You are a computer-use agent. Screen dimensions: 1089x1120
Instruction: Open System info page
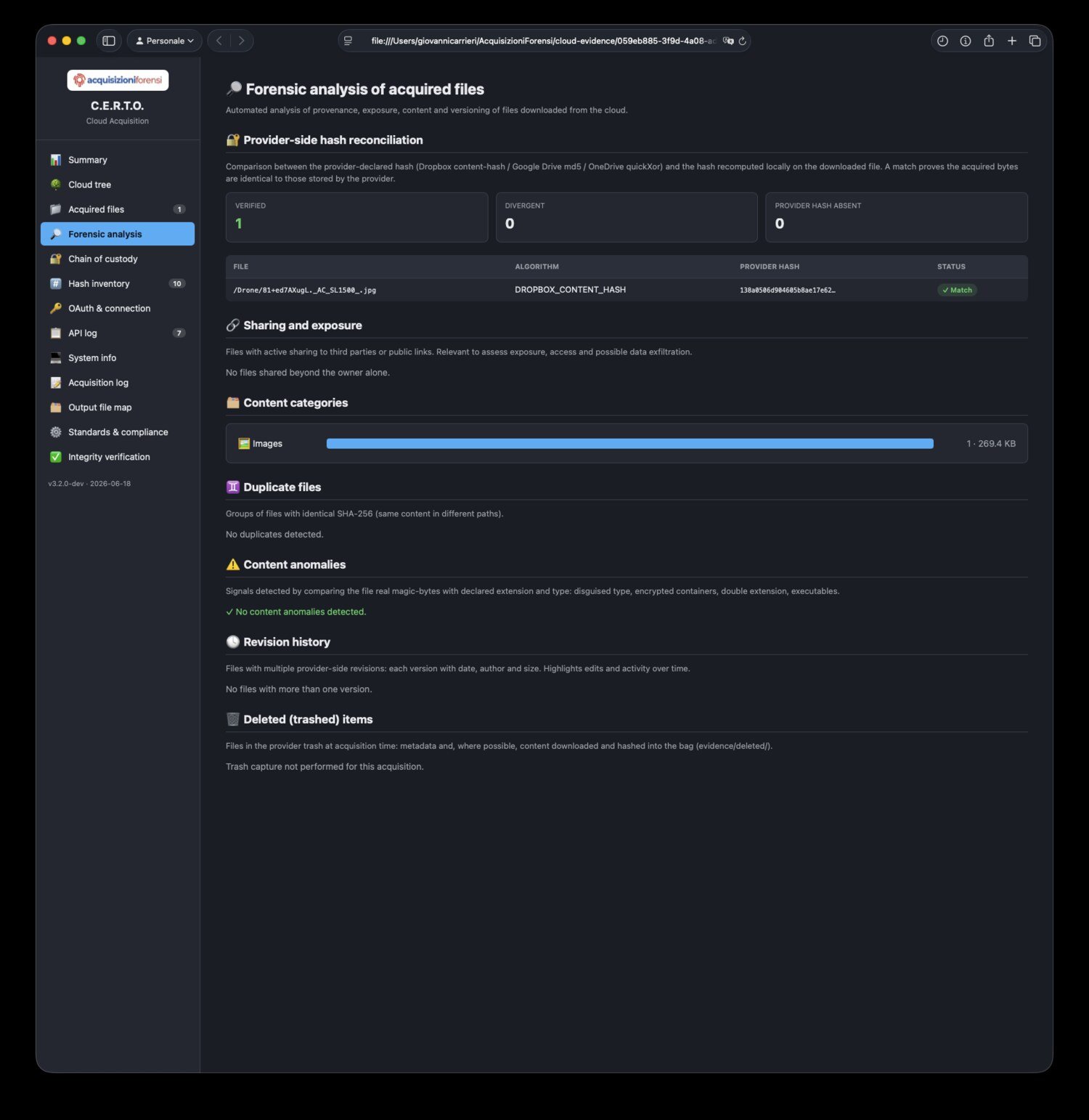pos(118,357)
